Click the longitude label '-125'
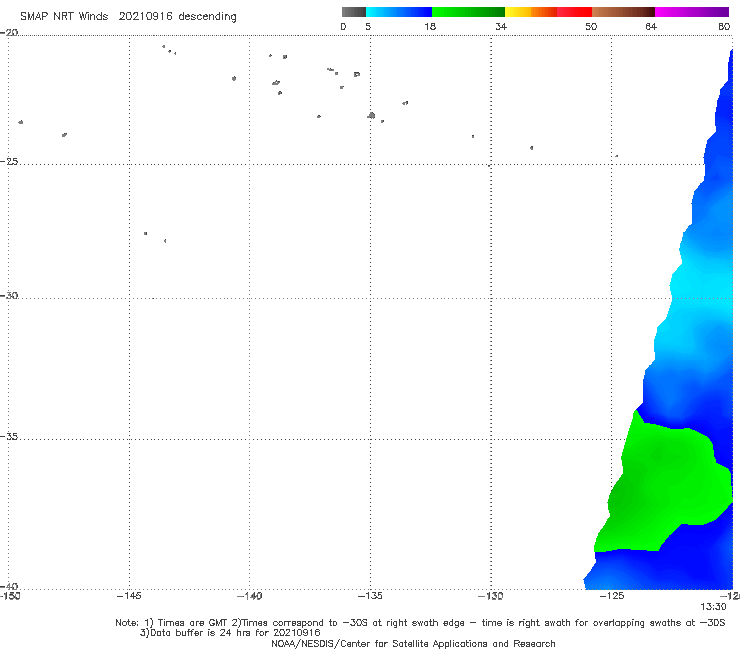Screen dimensions: 740x650 click(x=612, y=596)
